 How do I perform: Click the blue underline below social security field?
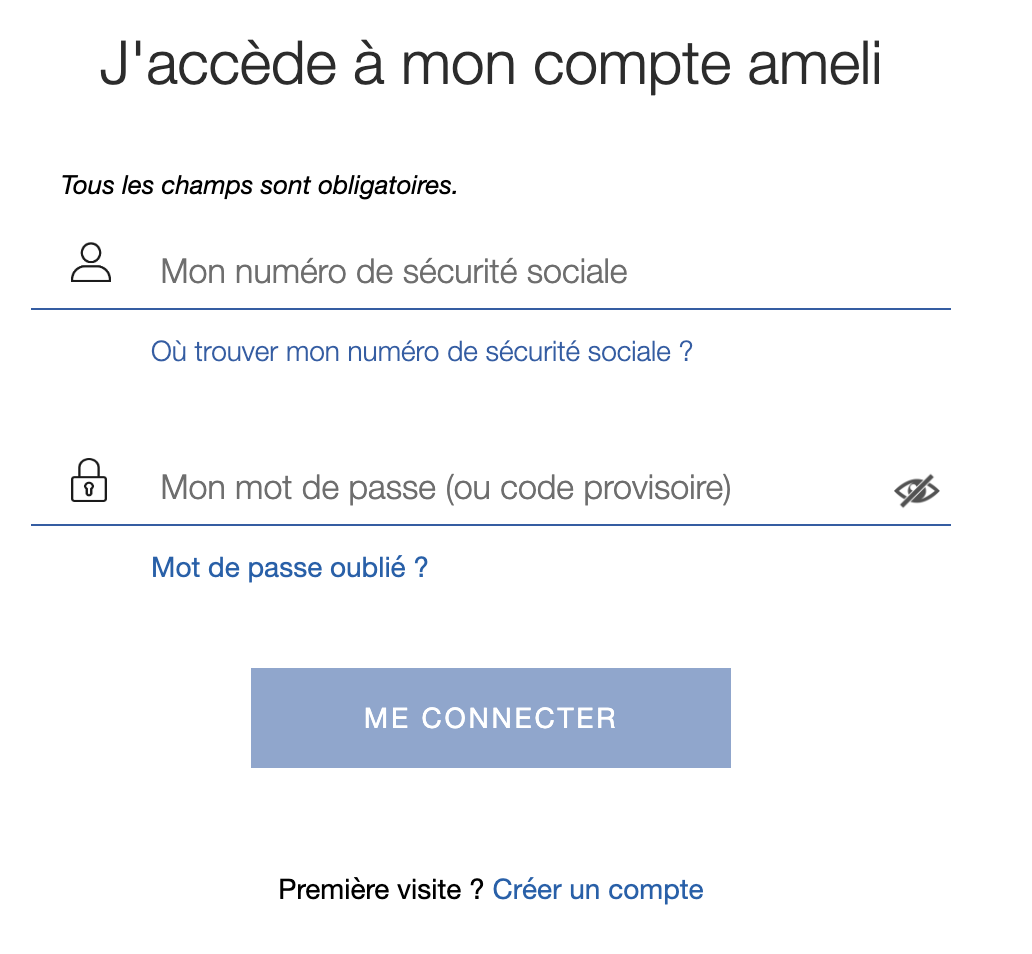tap(491, 309)
